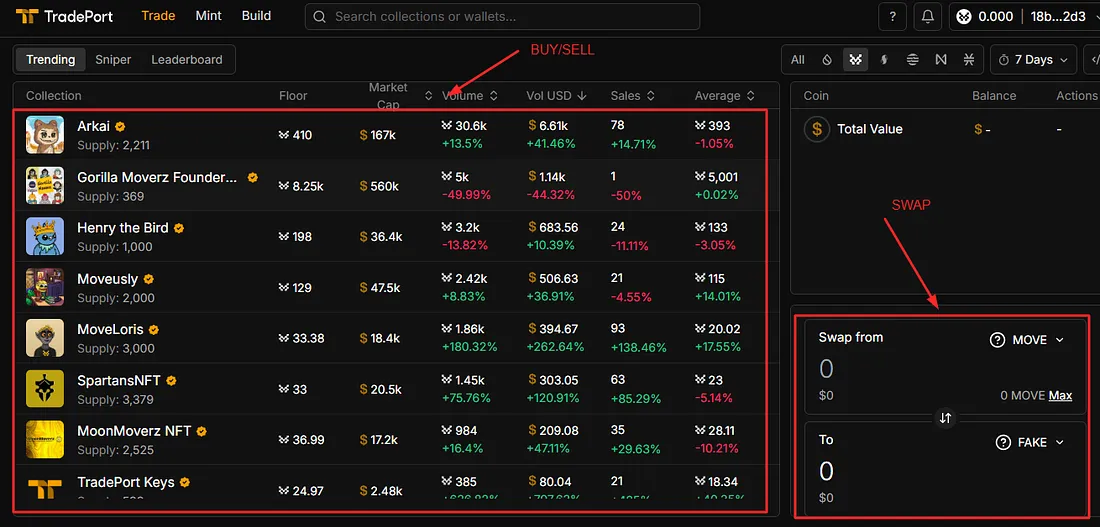Click Henry the Bird verified badge
The image size is (1100, 527).
click(x=179, y=228)
